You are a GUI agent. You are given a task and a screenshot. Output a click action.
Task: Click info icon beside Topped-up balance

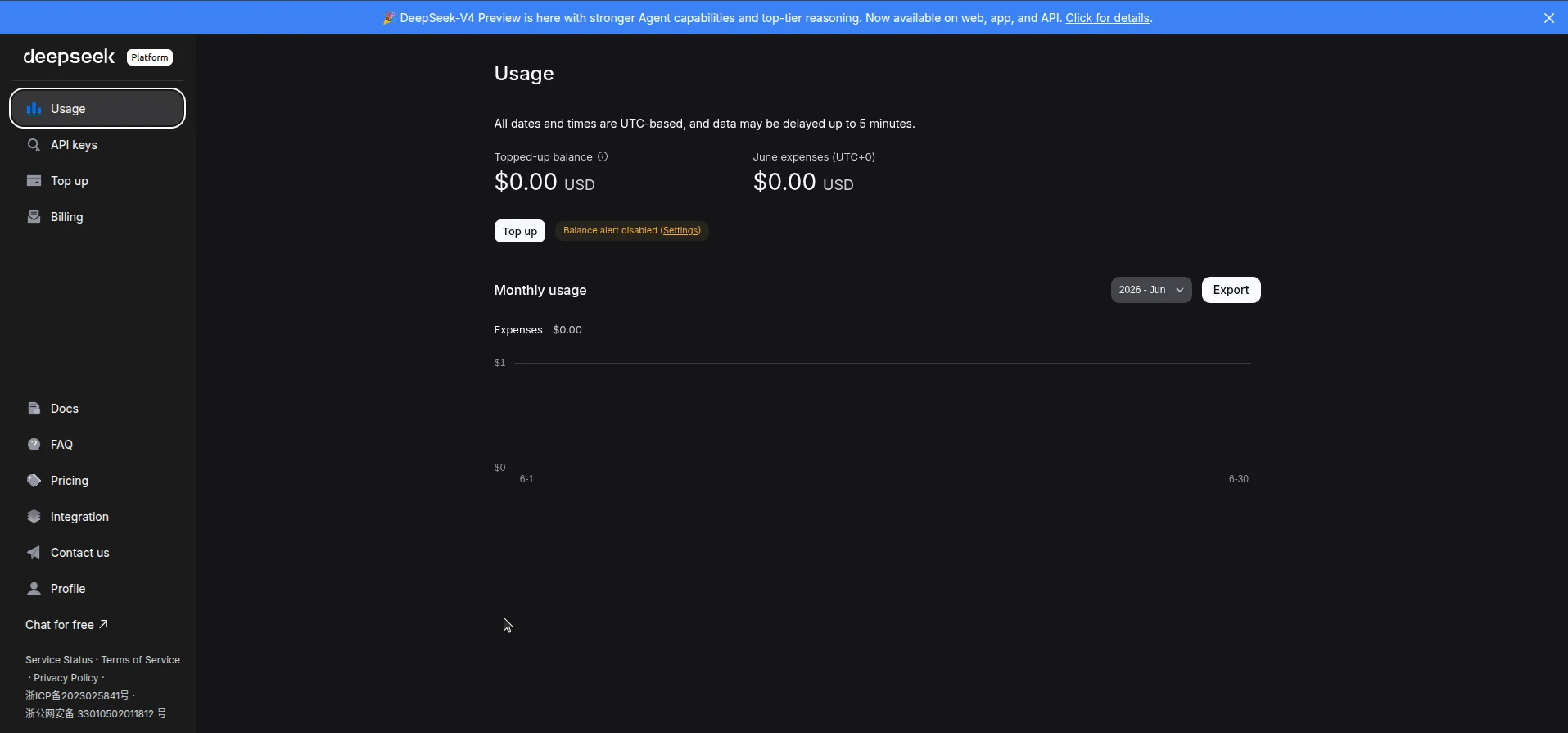tap(603, 156)
